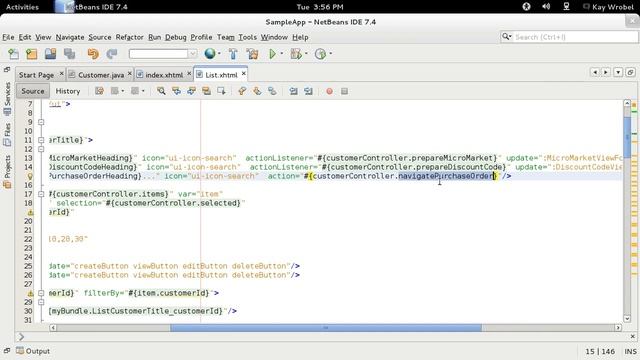
Task: Click Previous Bookmark icon
Action: click(x=242, y=91)
